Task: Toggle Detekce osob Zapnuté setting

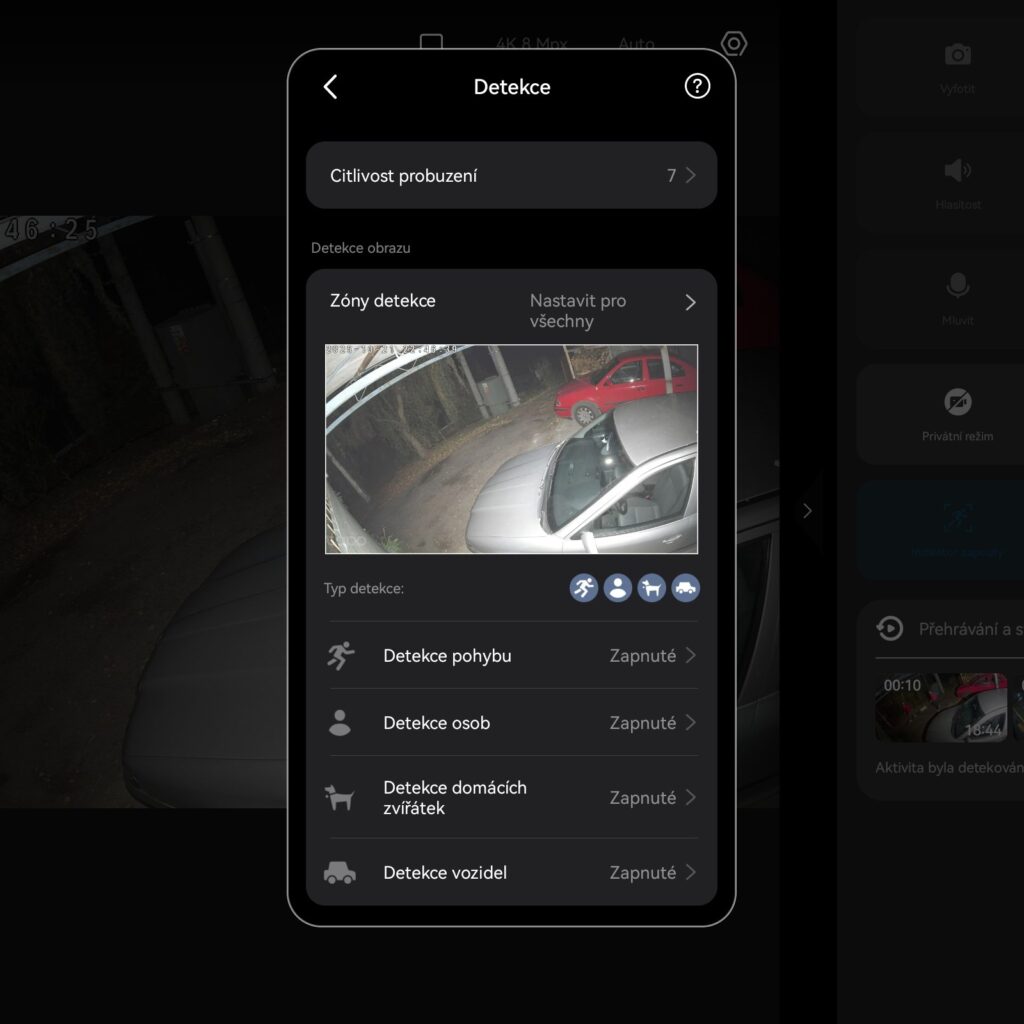Action: point(643,723)
